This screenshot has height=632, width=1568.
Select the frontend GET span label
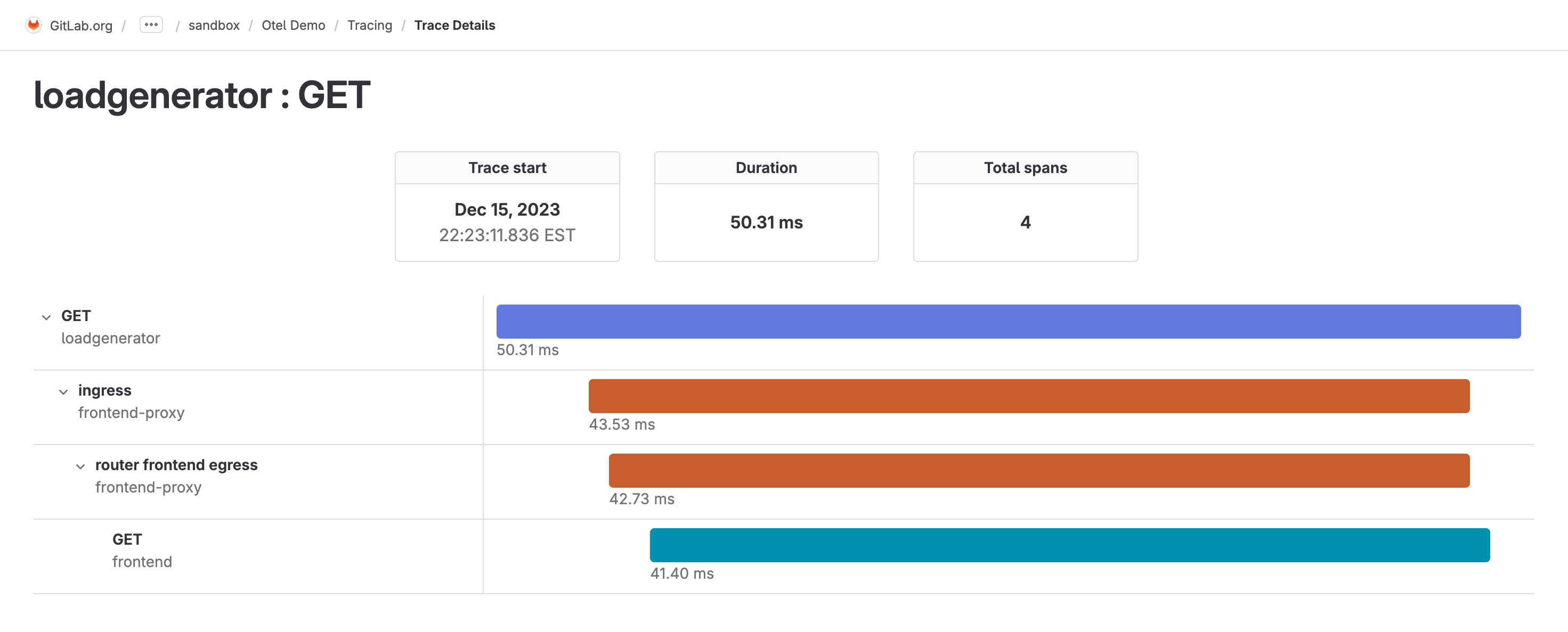[x=127, y=539]
